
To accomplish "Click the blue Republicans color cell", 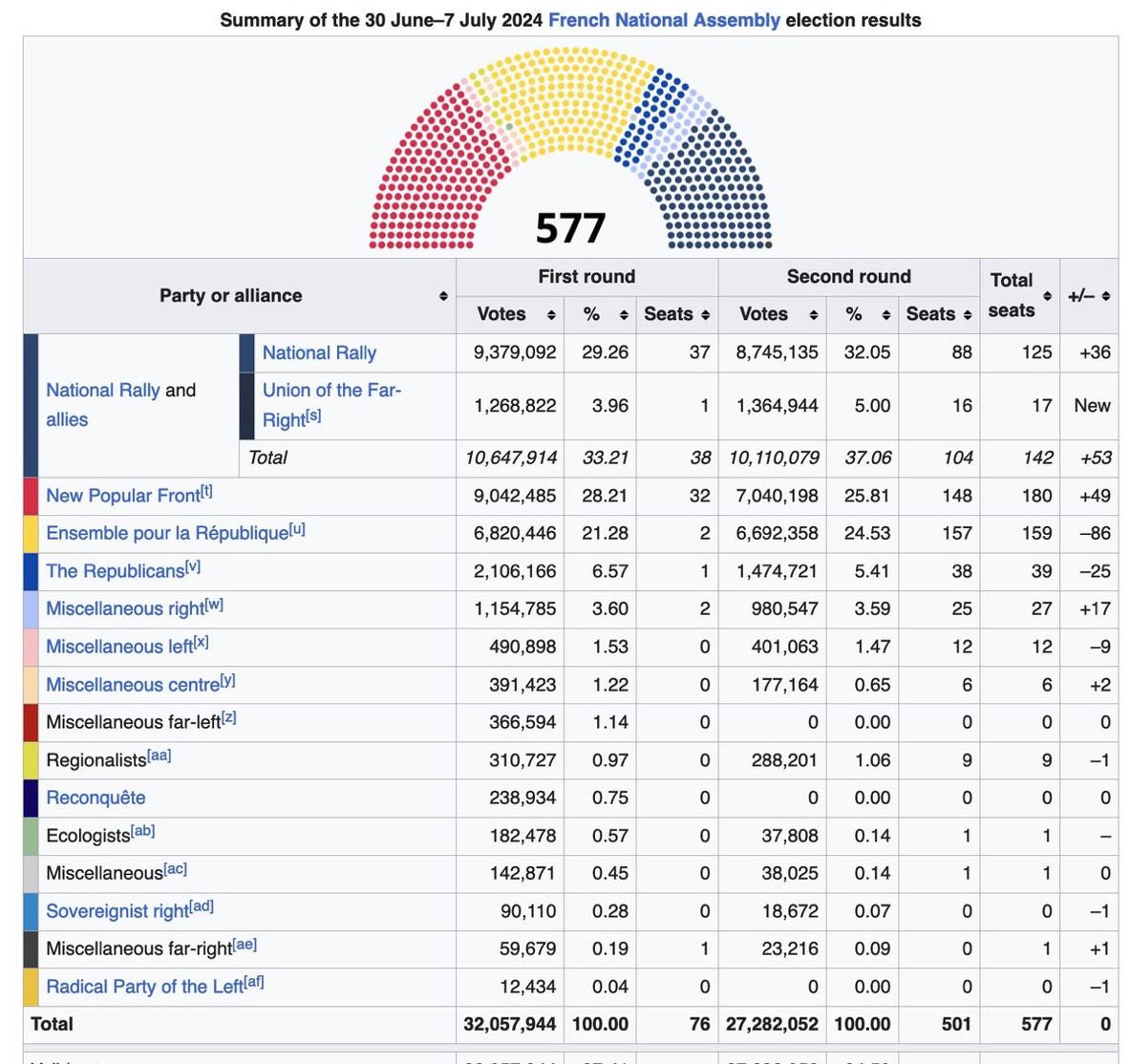I will [x=31, y=572].
